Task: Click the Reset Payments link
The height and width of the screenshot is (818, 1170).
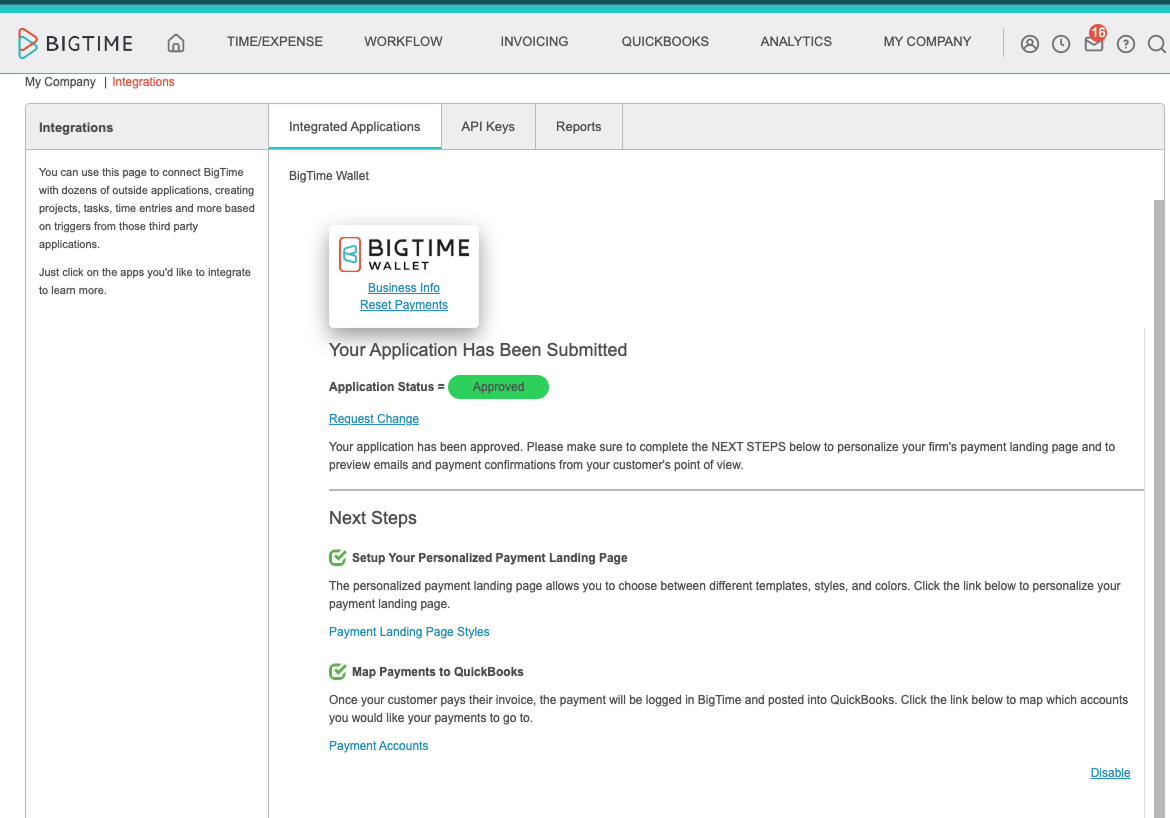Action: point(404,305)
